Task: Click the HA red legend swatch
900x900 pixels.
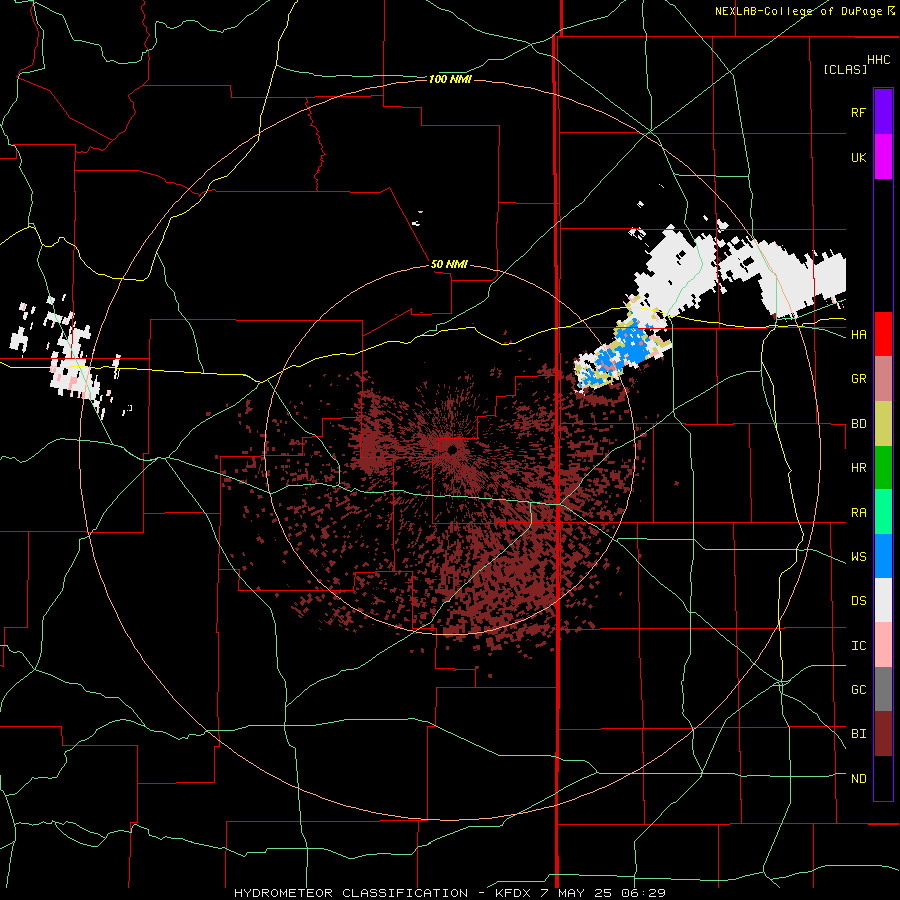Action: (883, 334)
